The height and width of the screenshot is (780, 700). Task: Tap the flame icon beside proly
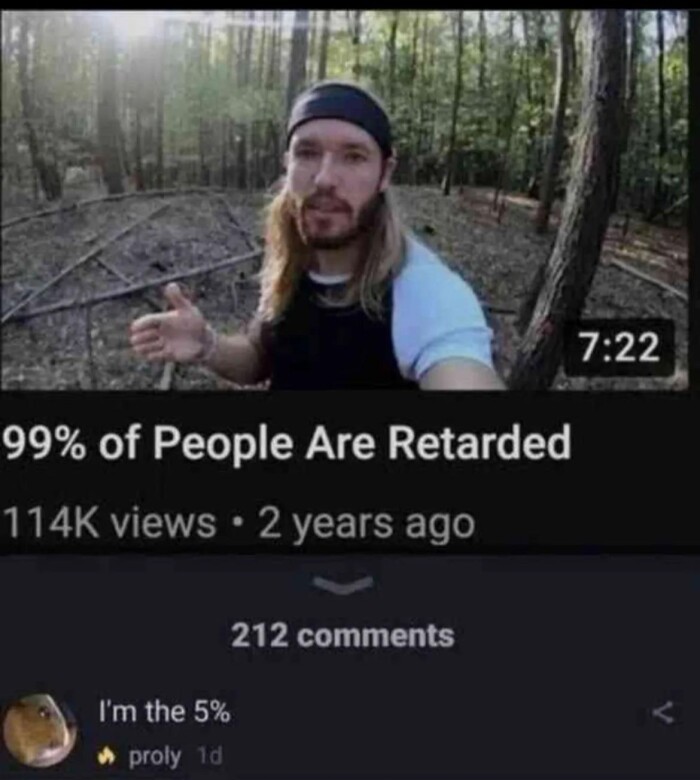coord(104,757)
